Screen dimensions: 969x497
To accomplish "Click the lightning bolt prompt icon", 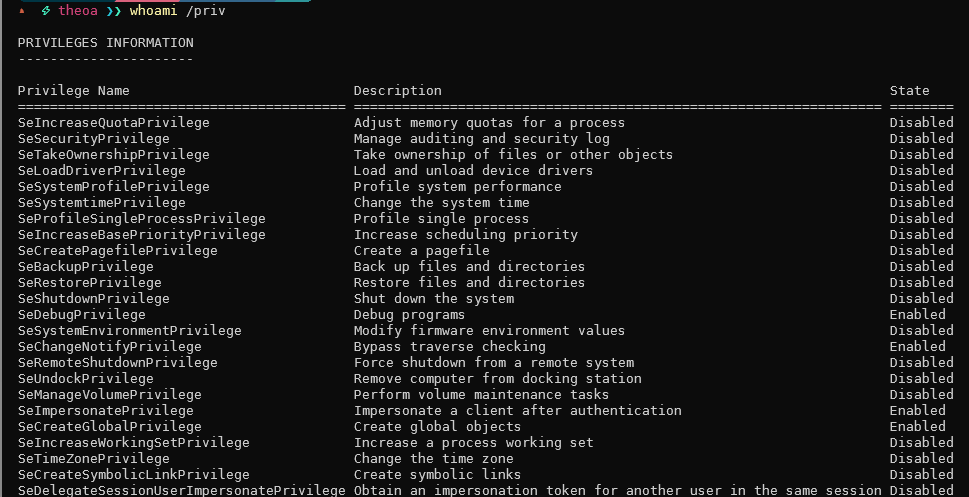I will point(46,11).
